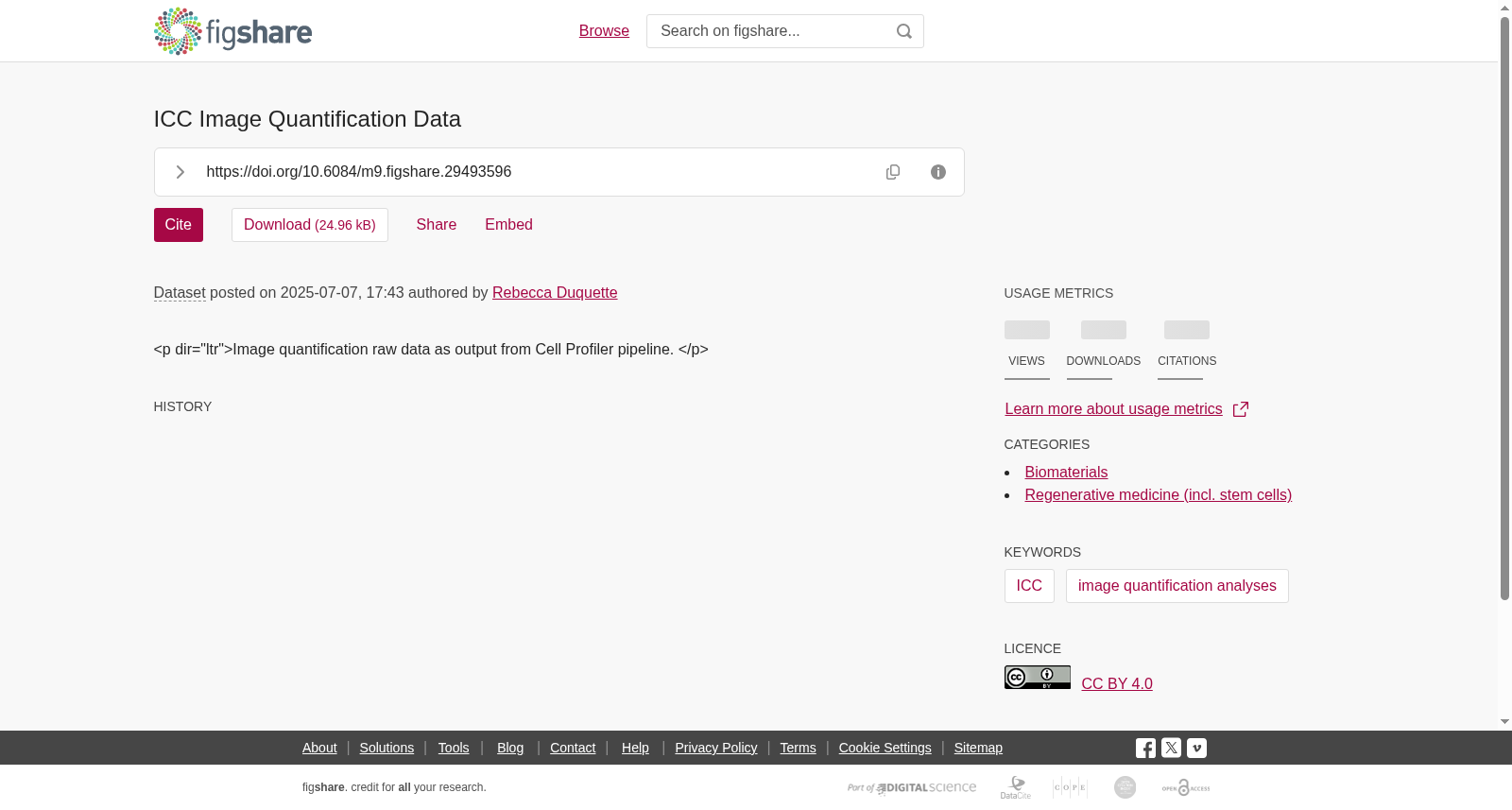Open the Share option
Image resolution: width=1512 pixels, height=810 pixels.
coord(437,225)
